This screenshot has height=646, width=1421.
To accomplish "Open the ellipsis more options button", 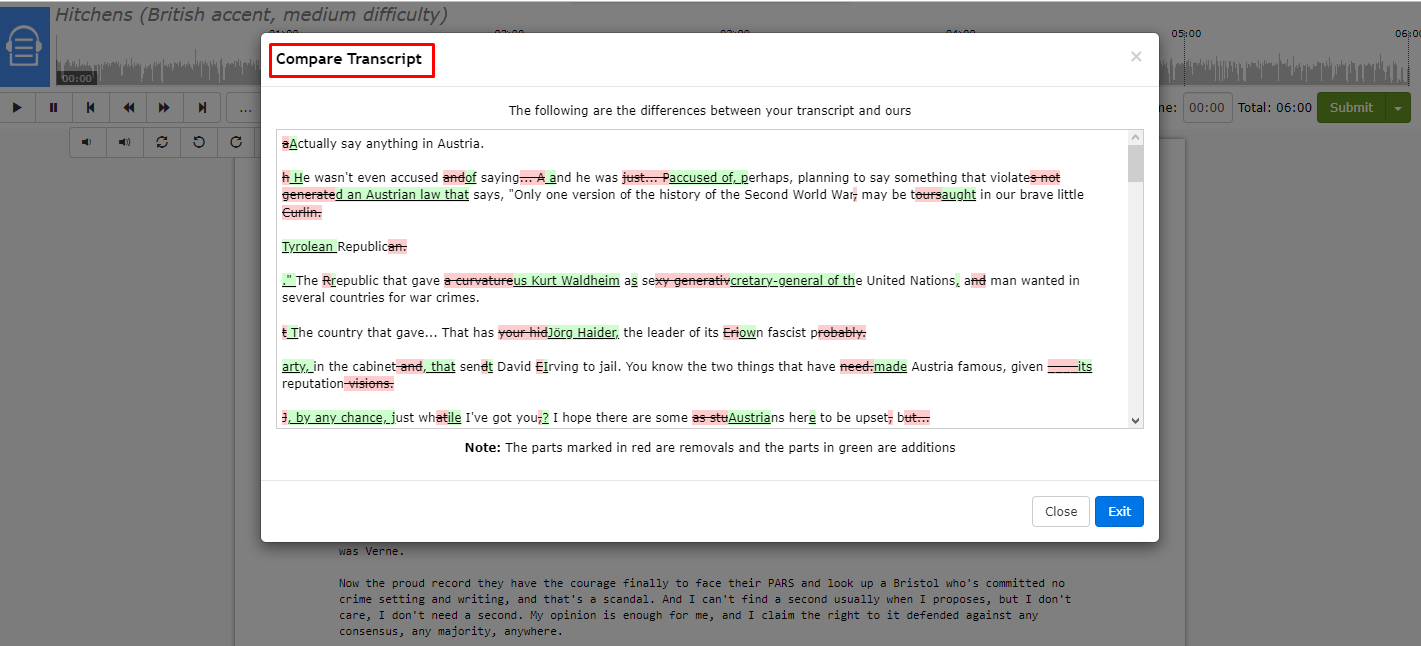I will [x=245, y=107].
